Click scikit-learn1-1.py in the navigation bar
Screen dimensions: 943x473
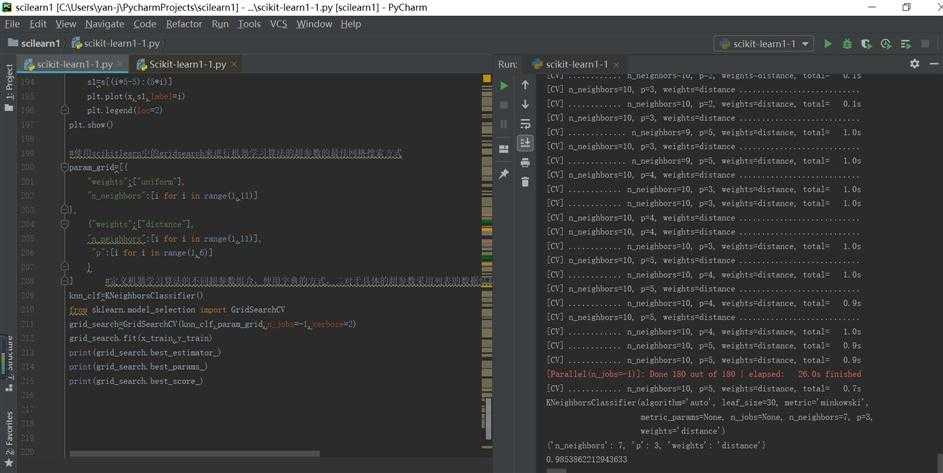(x=116, y=43)
